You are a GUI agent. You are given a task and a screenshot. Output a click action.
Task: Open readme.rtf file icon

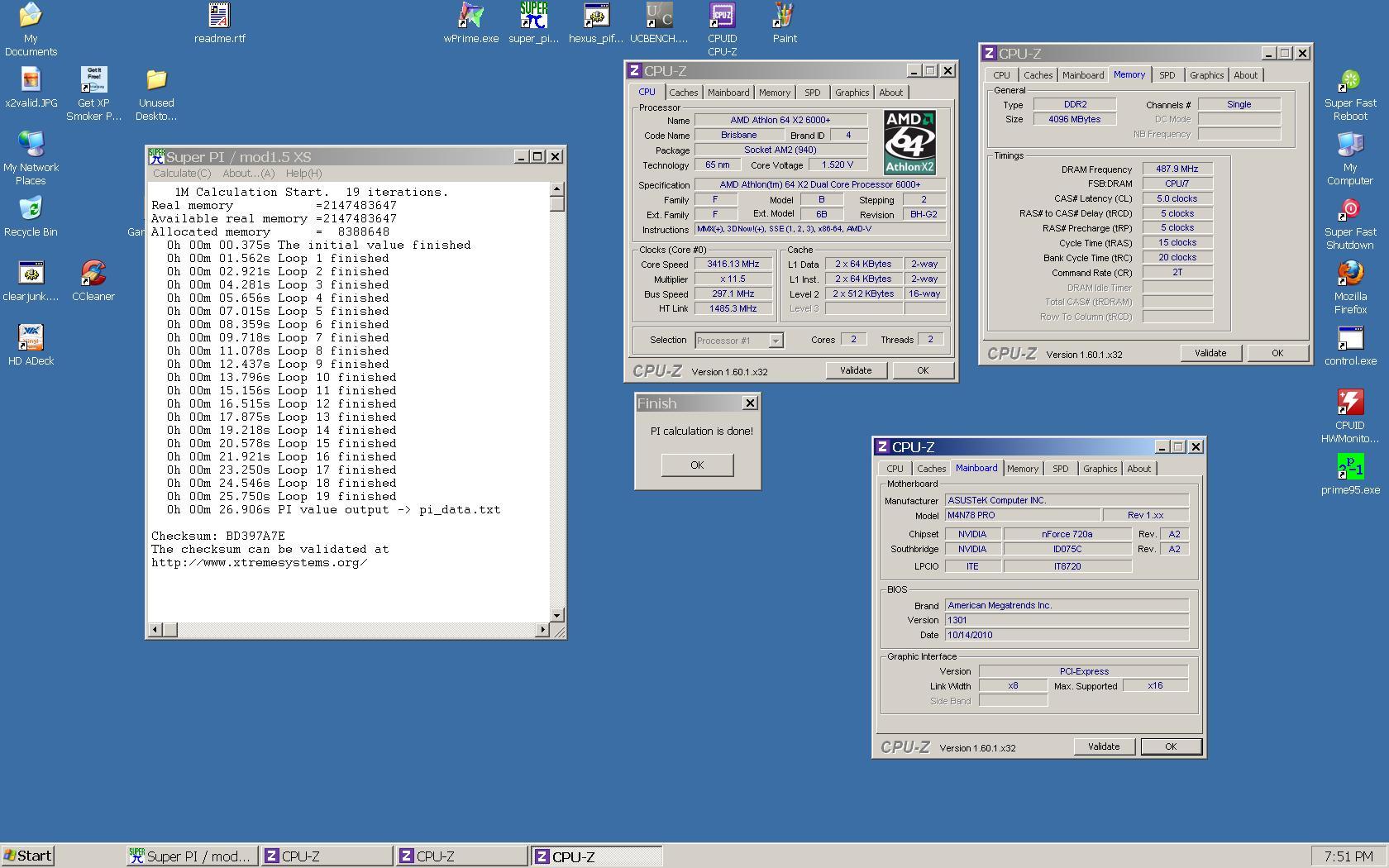click(x=219, y=23)
